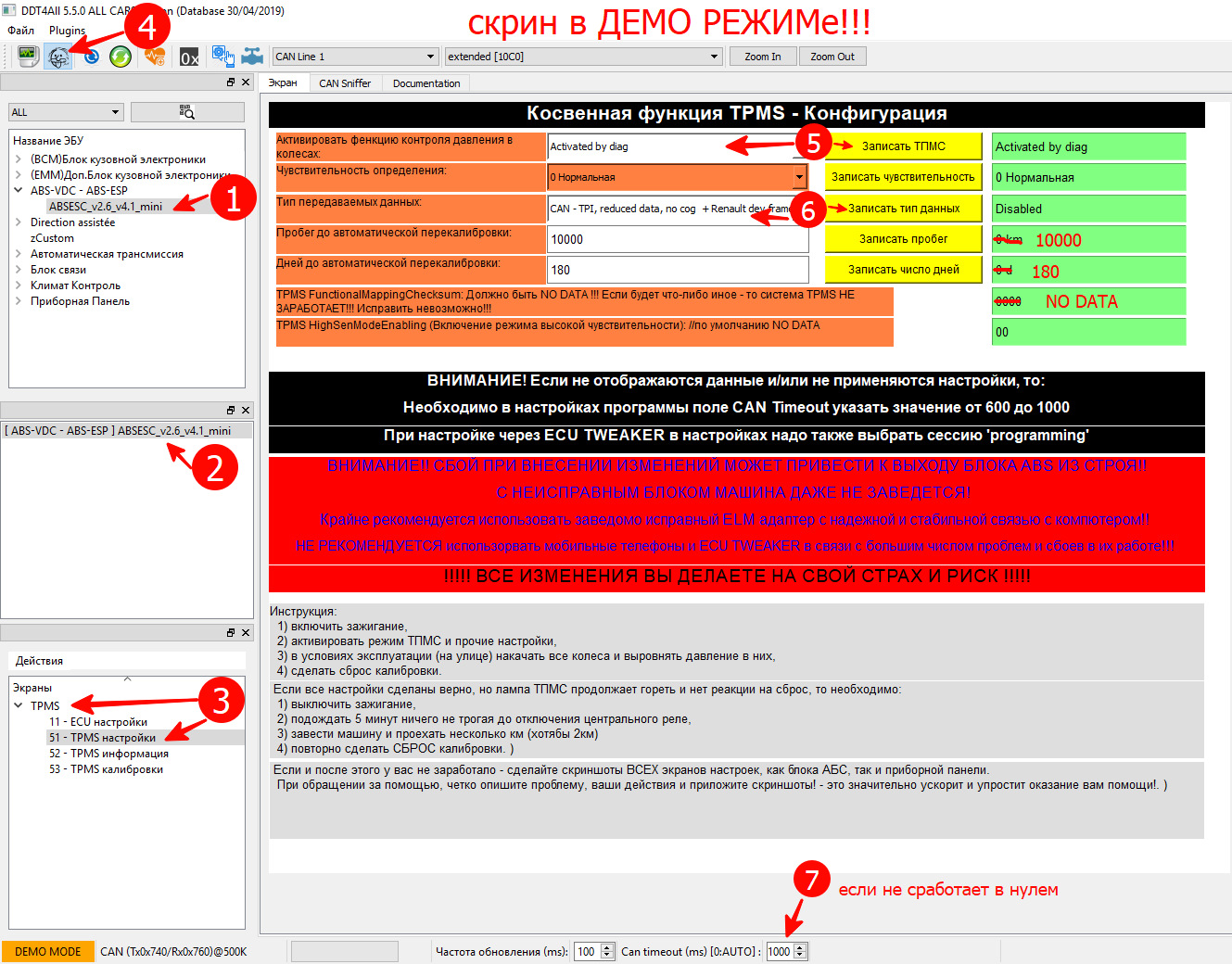Select ABSESC_v2.6_v4.1_mini in ECU tree
Viewport: 1232px width, 964px height.
106,207
